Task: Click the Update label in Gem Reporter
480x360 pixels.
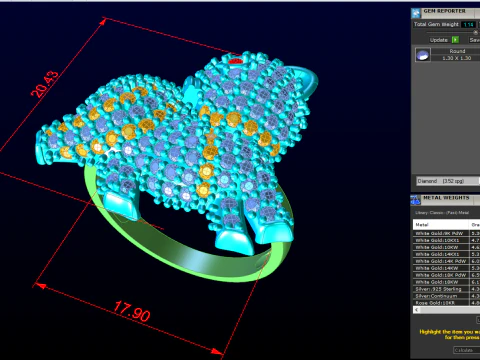Action: pyautogui.click(x=438, y=40)
